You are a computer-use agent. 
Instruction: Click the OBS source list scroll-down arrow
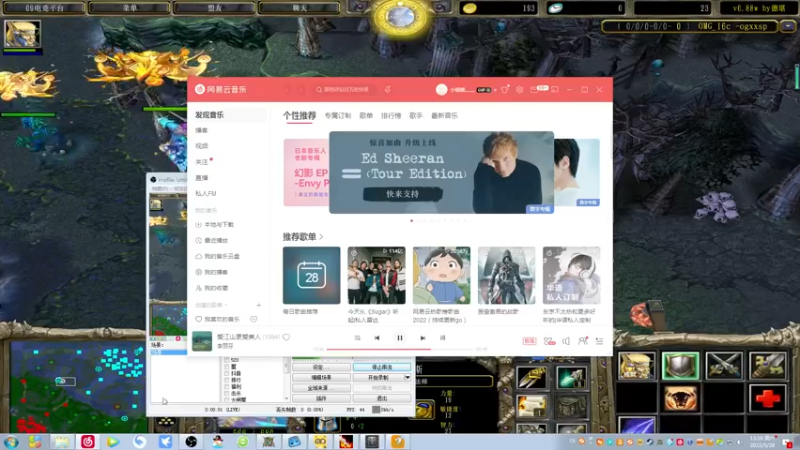pyautogui.click(x=286, y=399)
